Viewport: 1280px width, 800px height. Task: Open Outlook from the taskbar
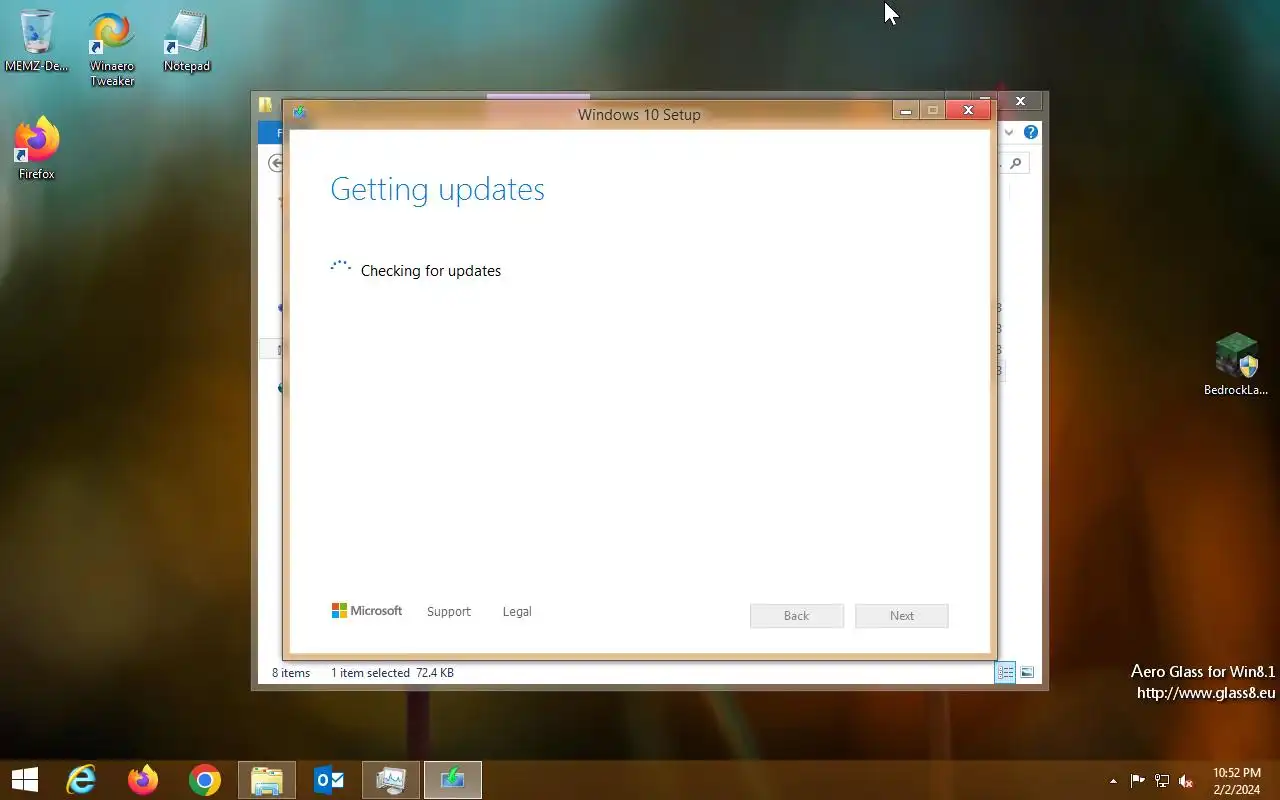pyautogui.click(x=329, y=780)
